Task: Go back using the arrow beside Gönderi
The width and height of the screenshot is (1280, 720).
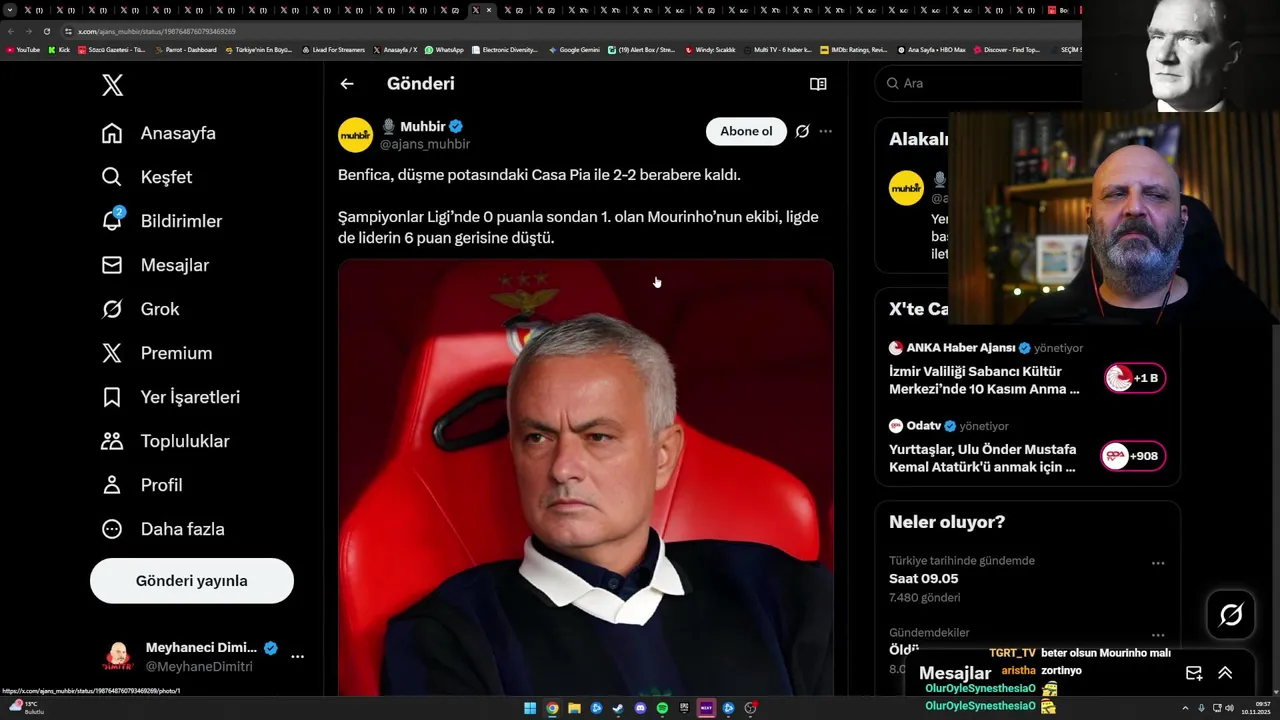Action: [x=347, y=84]
